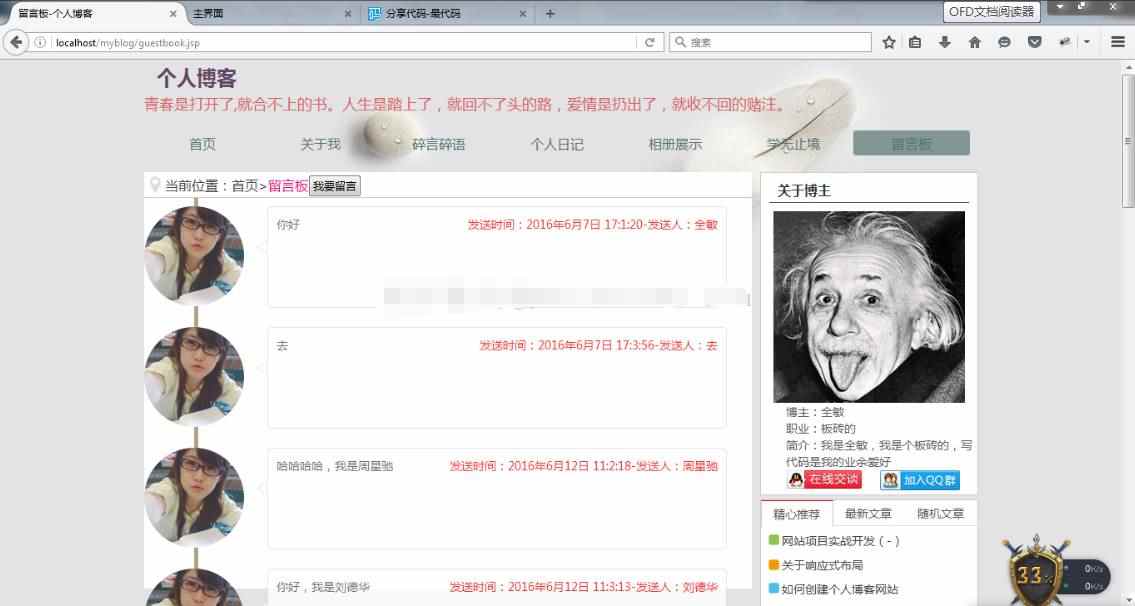Screen dimensions: 1135x606
Task: Click the QQ group icon beside 加入QQ群
Action: coord(890,480)
